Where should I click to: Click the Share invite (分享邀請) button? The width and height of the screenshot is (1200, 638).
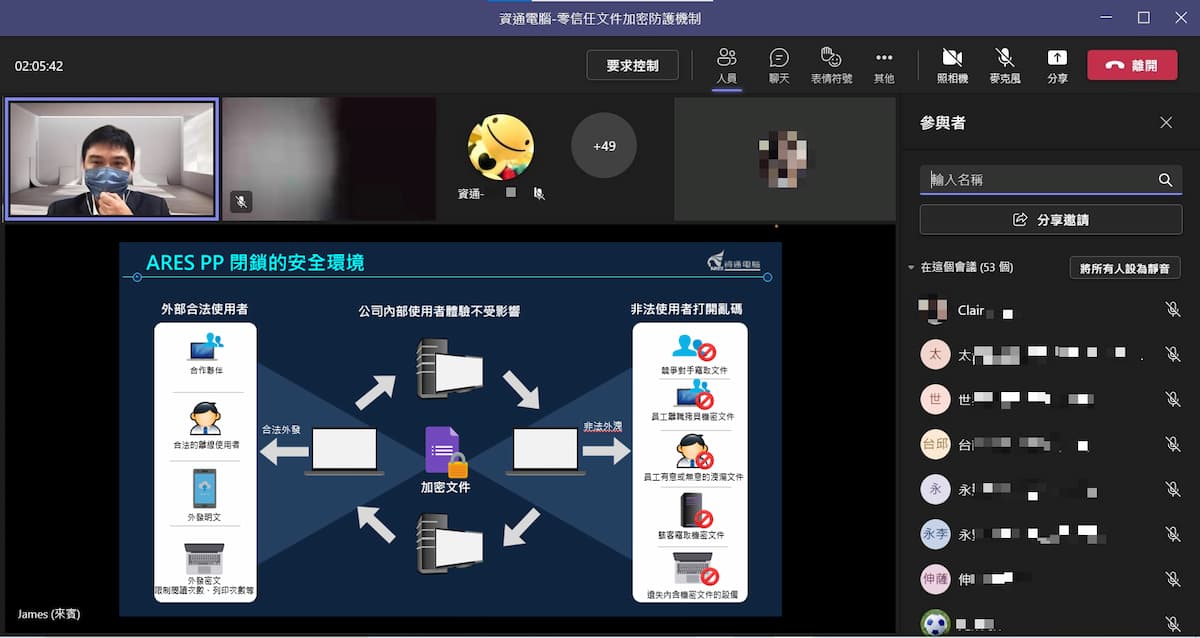[1051, 219]
